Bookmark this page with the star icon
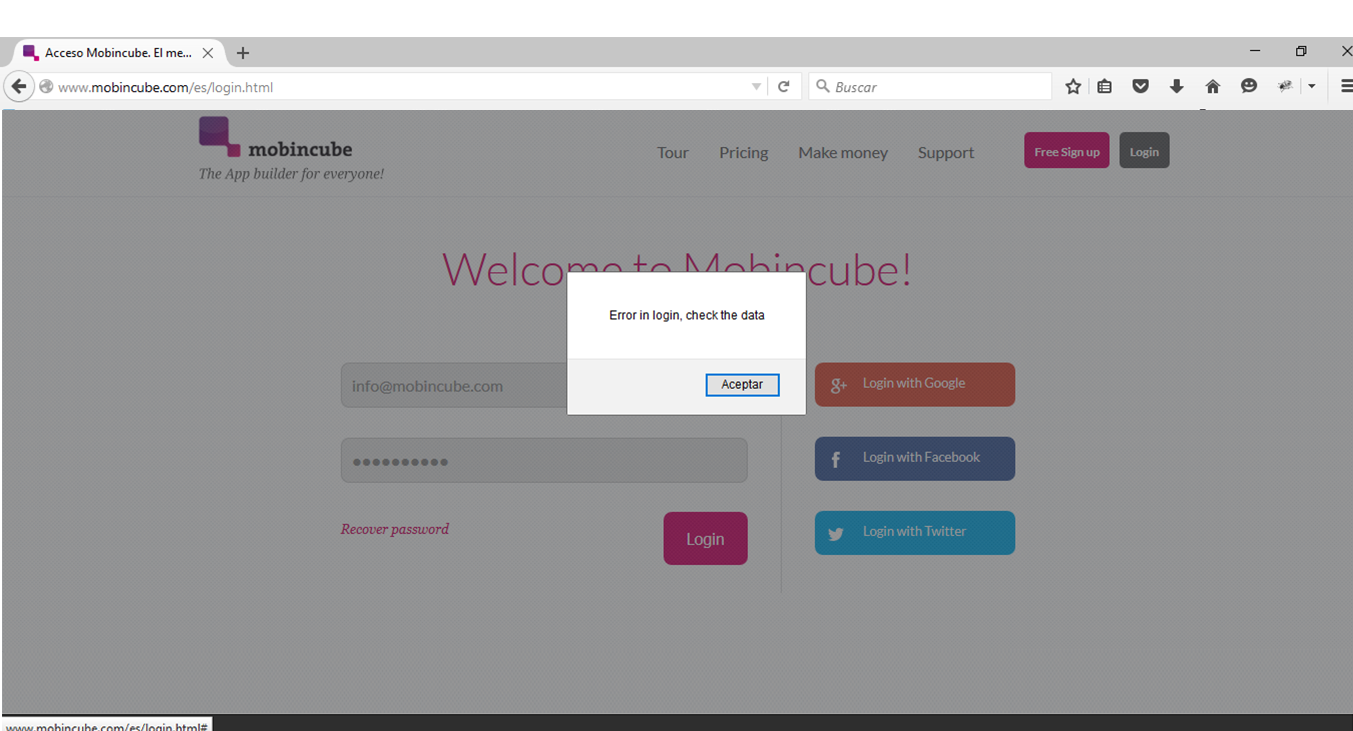This screenshot has height=731, width=1353. [x=1073, y=87]
